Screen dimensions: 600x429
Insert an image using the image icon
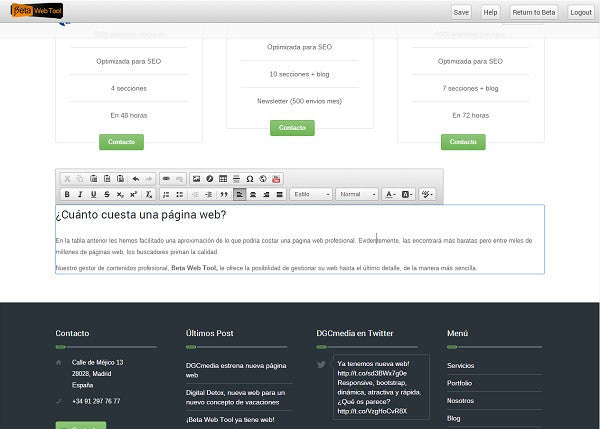[x=196, y=179]
